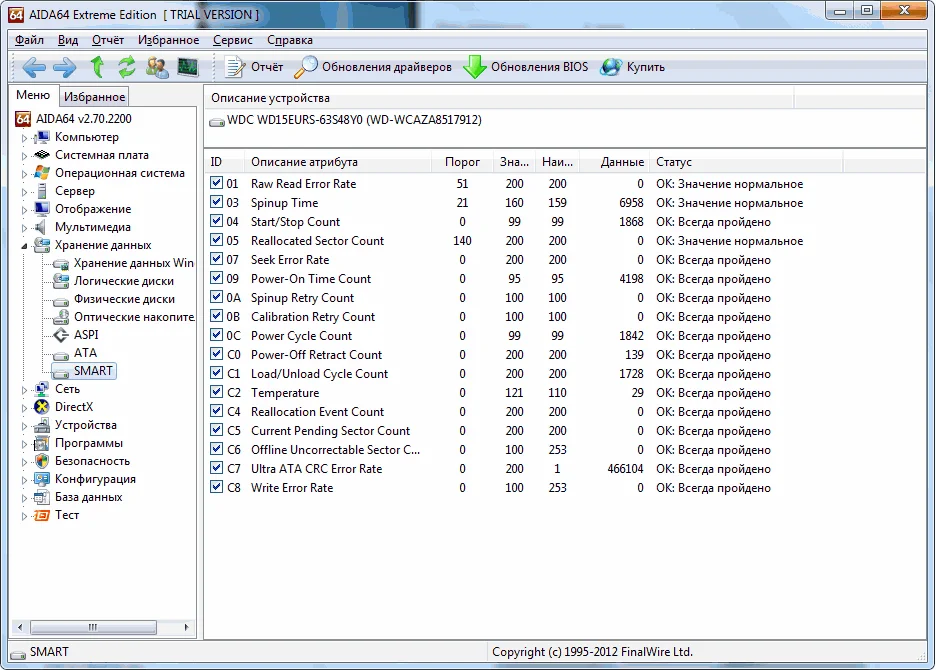Click the driver updates magnifier icon

(x=305, y=67)
